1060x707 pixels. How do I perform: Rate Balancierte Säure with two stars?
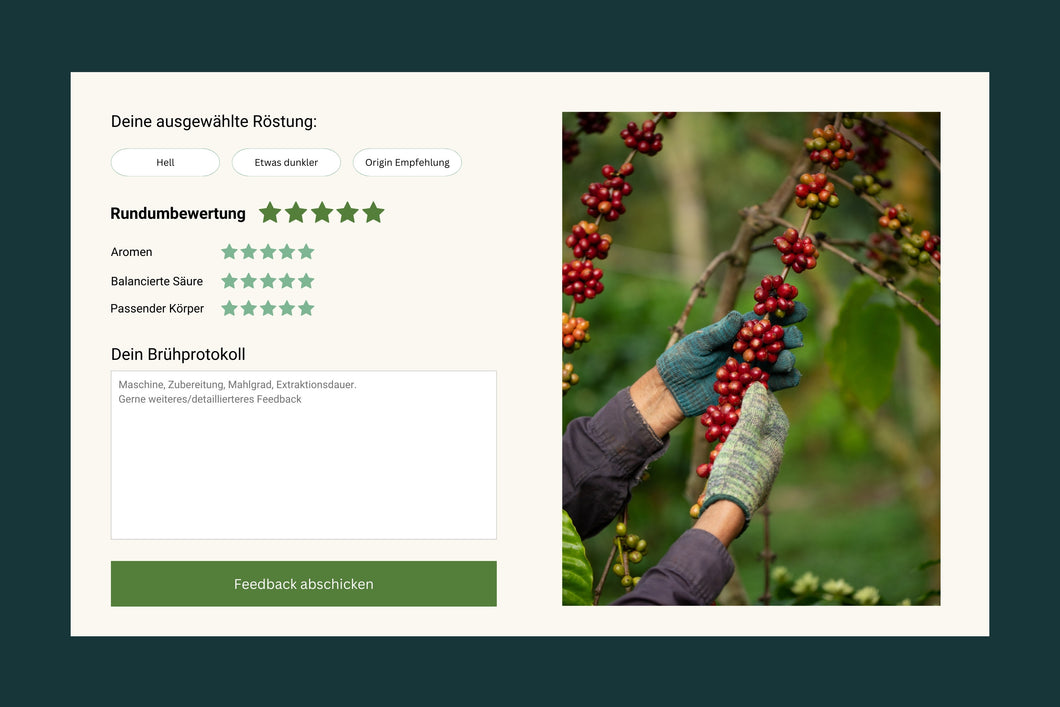point(249,281)
